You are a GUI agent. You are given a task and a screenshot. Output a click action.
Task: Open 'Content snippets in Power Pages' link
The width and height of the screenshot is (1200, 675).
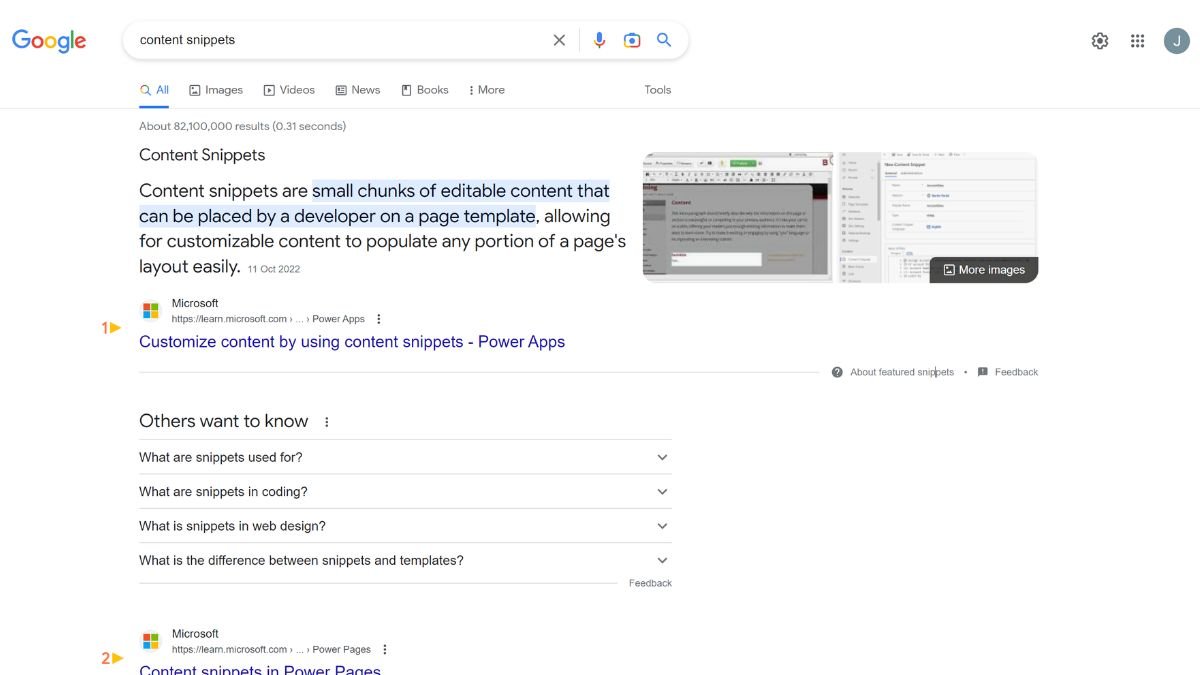pyautogui.click(x=260, y=669)
